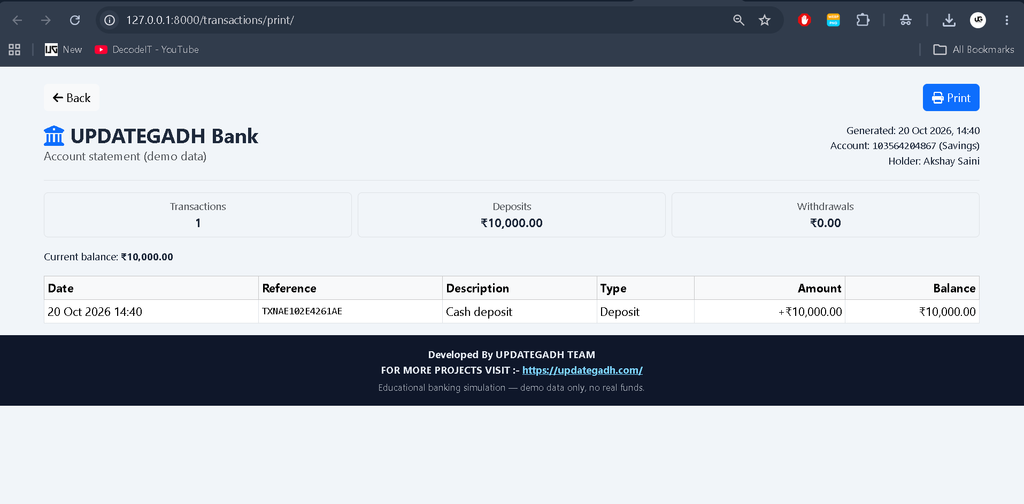The width and height of the screenshot is (1024, 504).
Task: Click the Back button on page
Action: (x=72, y=98)
